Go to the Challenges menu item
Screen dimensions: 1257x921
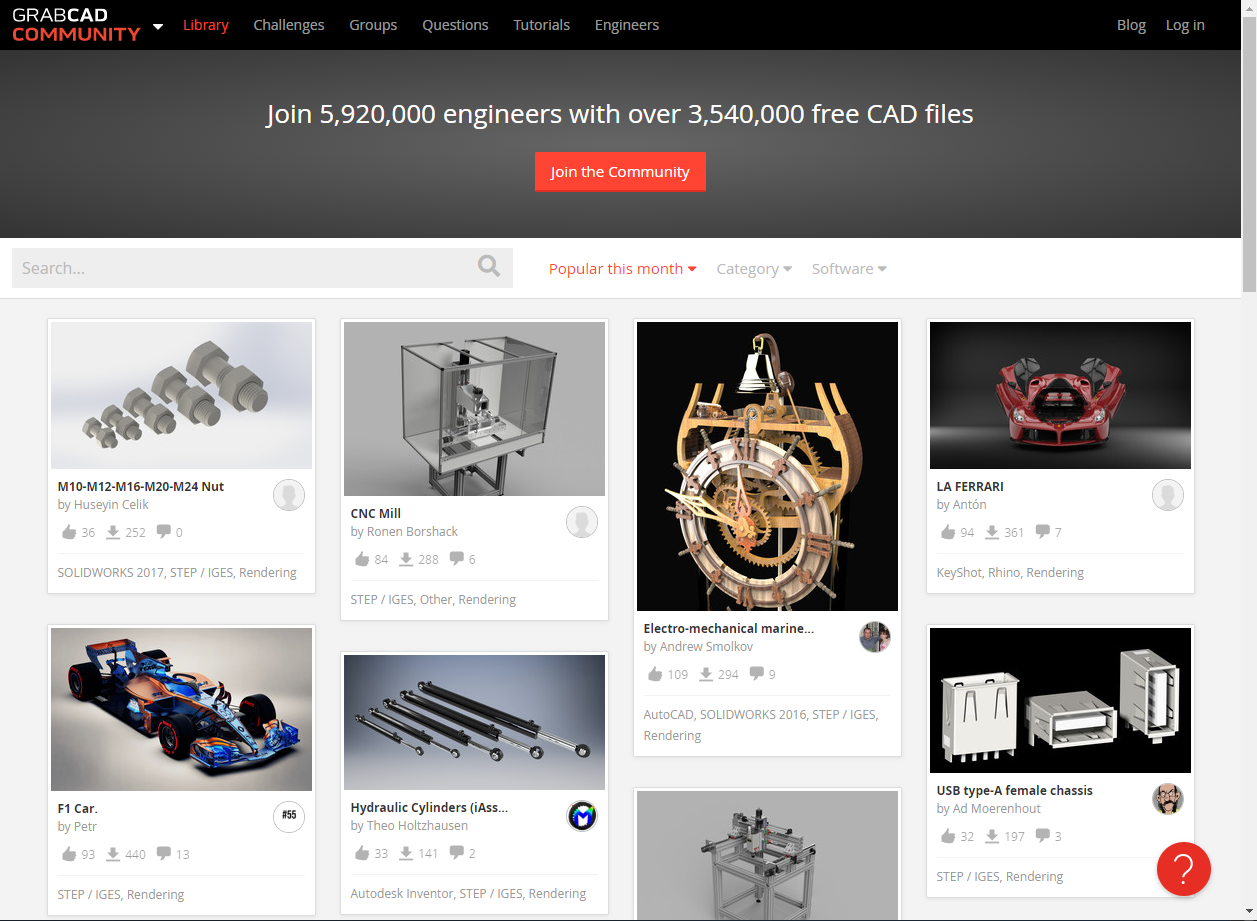click(x=289, y=25)
